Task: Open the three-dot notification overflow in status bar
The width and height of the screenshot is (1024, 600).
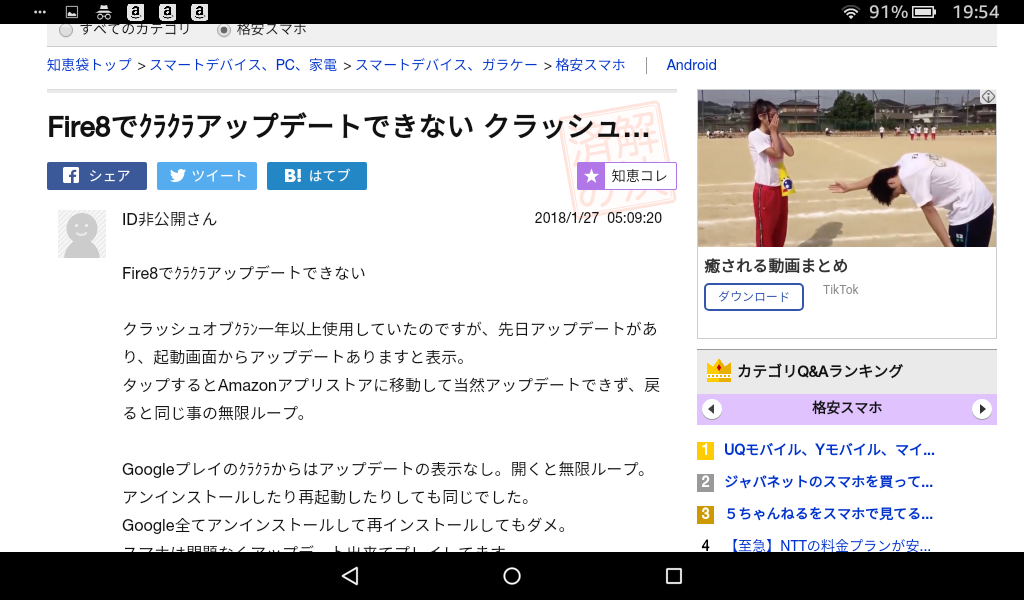Action: (x=40, y=12)
